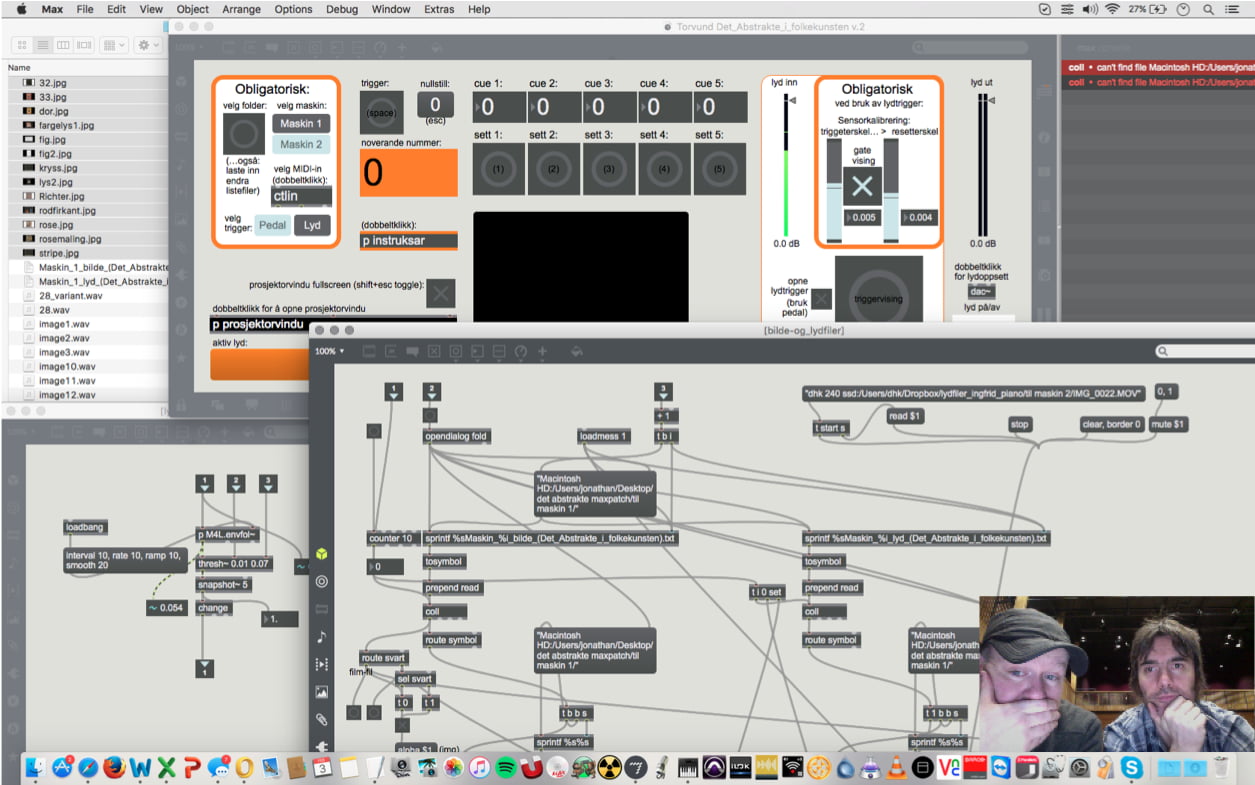Viewport: 1255px width, 785px height.
Task: Open the 100% zoom dropdown in patcher
Action: (x=330, y=352)
